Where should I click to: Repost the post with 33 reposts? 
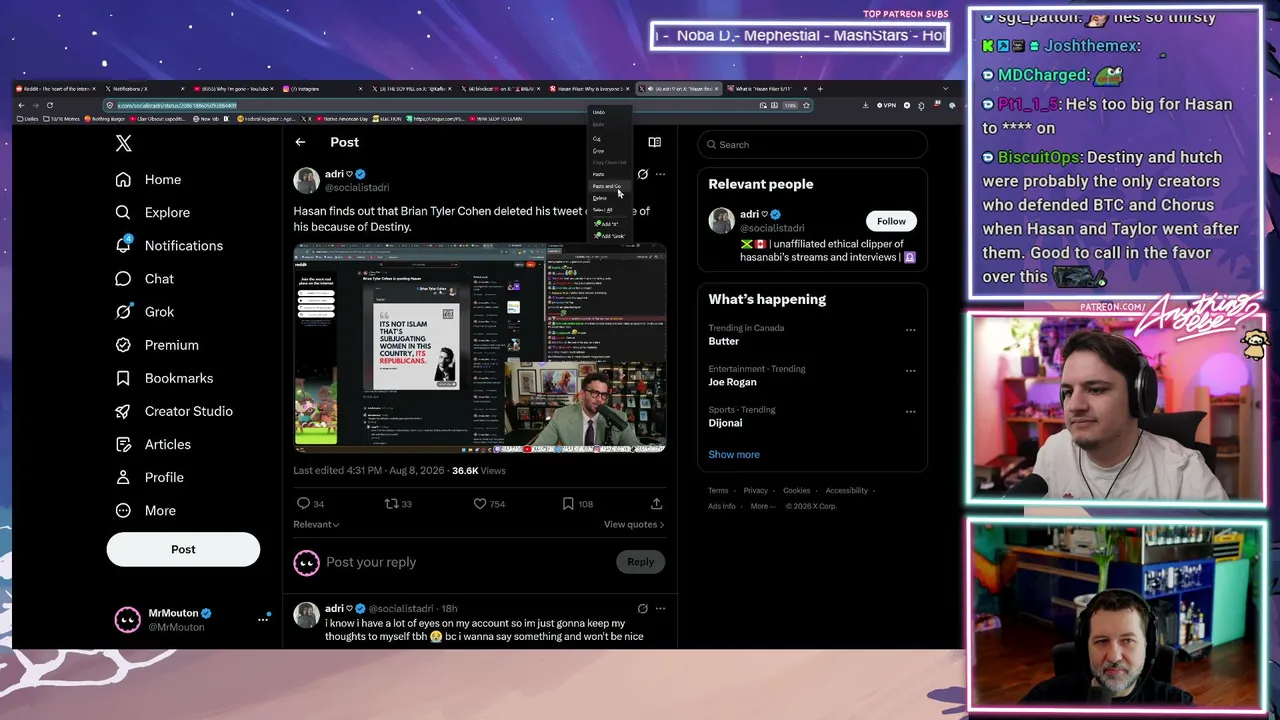tap(398, 504)
